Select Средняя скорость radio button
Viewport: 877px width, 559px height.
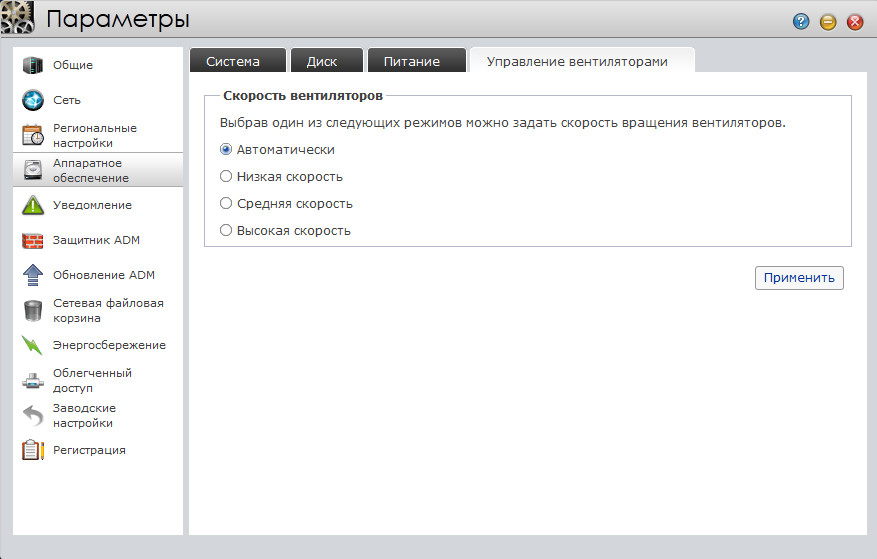tap(226, 204)
